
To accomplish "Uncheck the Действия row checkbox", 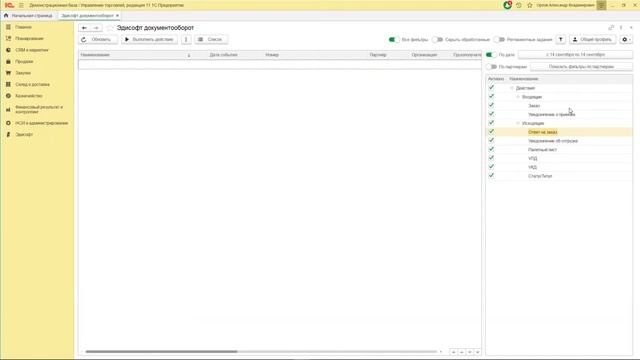I will click(491, 88).
